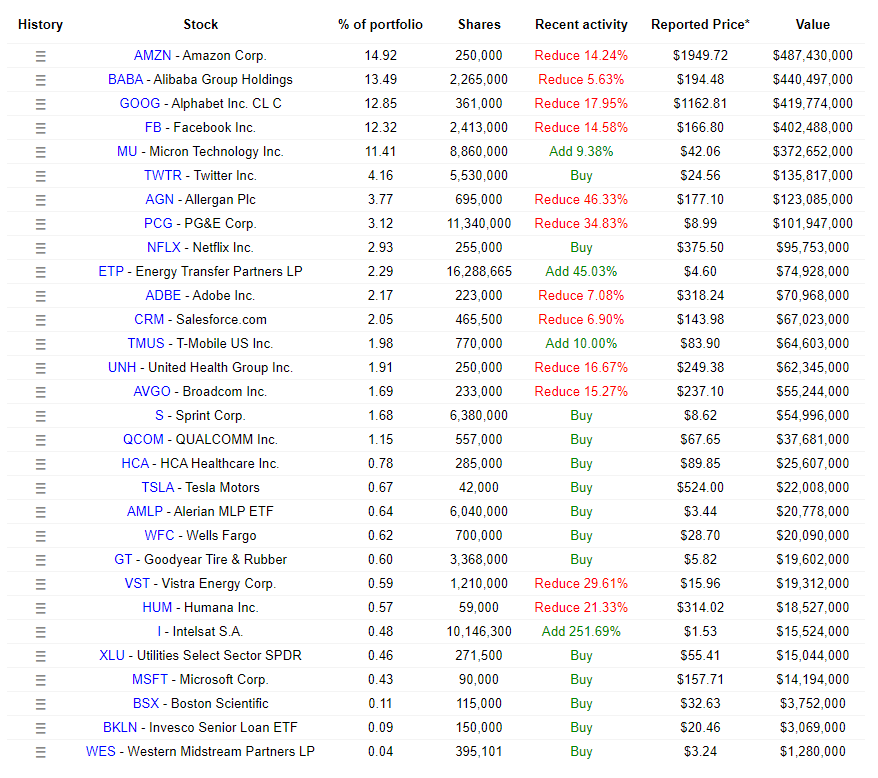Select the '$1,280,000' value cell
Image resolution: width=878 pixels, height=778 pixels.
[812, 752]
